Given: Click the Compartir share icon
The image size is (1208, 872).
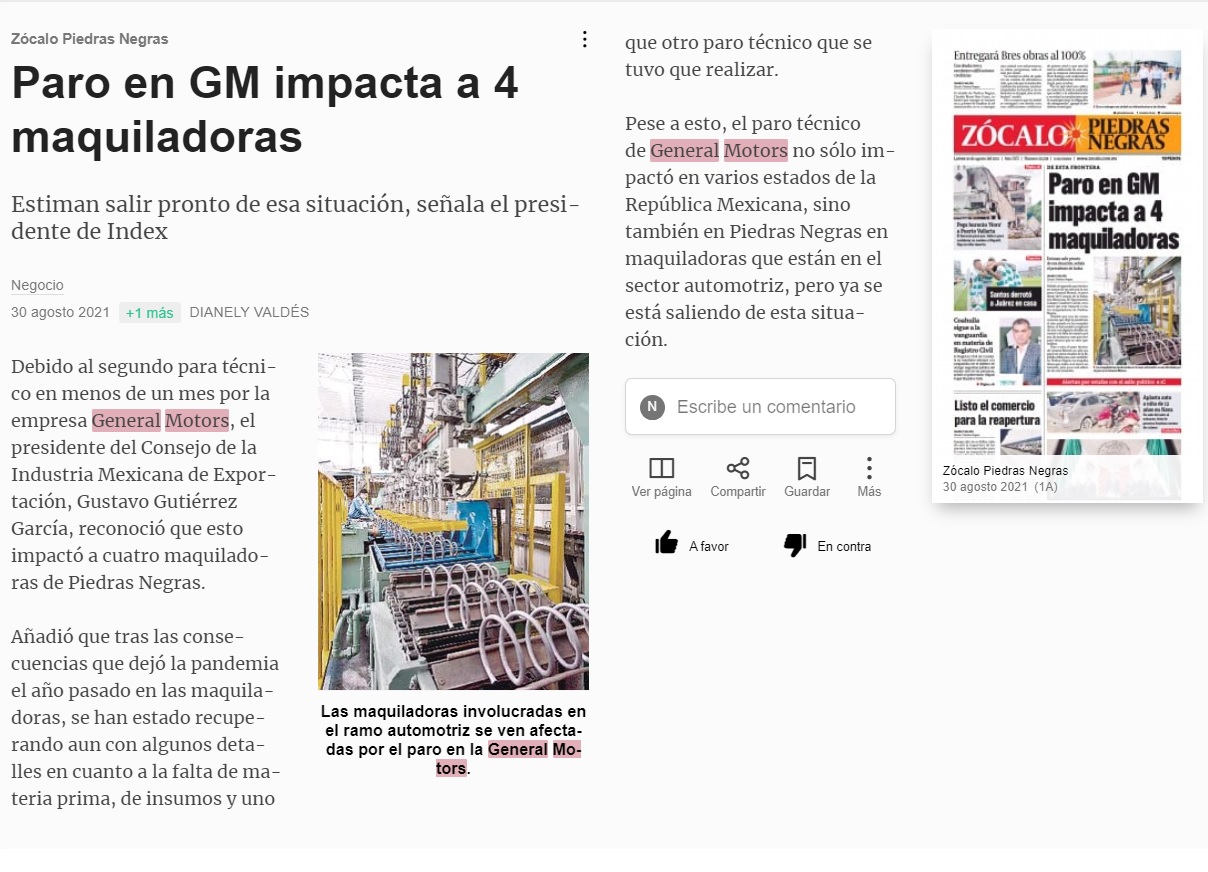Looking at the screenshot, I should point(738,468).
